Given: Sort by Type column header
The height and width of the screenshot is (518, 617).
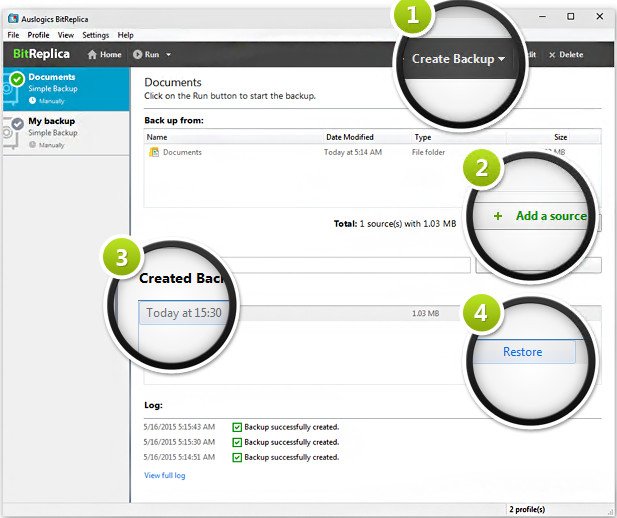Looking at the screenshot, I should (x=423, y=137).
